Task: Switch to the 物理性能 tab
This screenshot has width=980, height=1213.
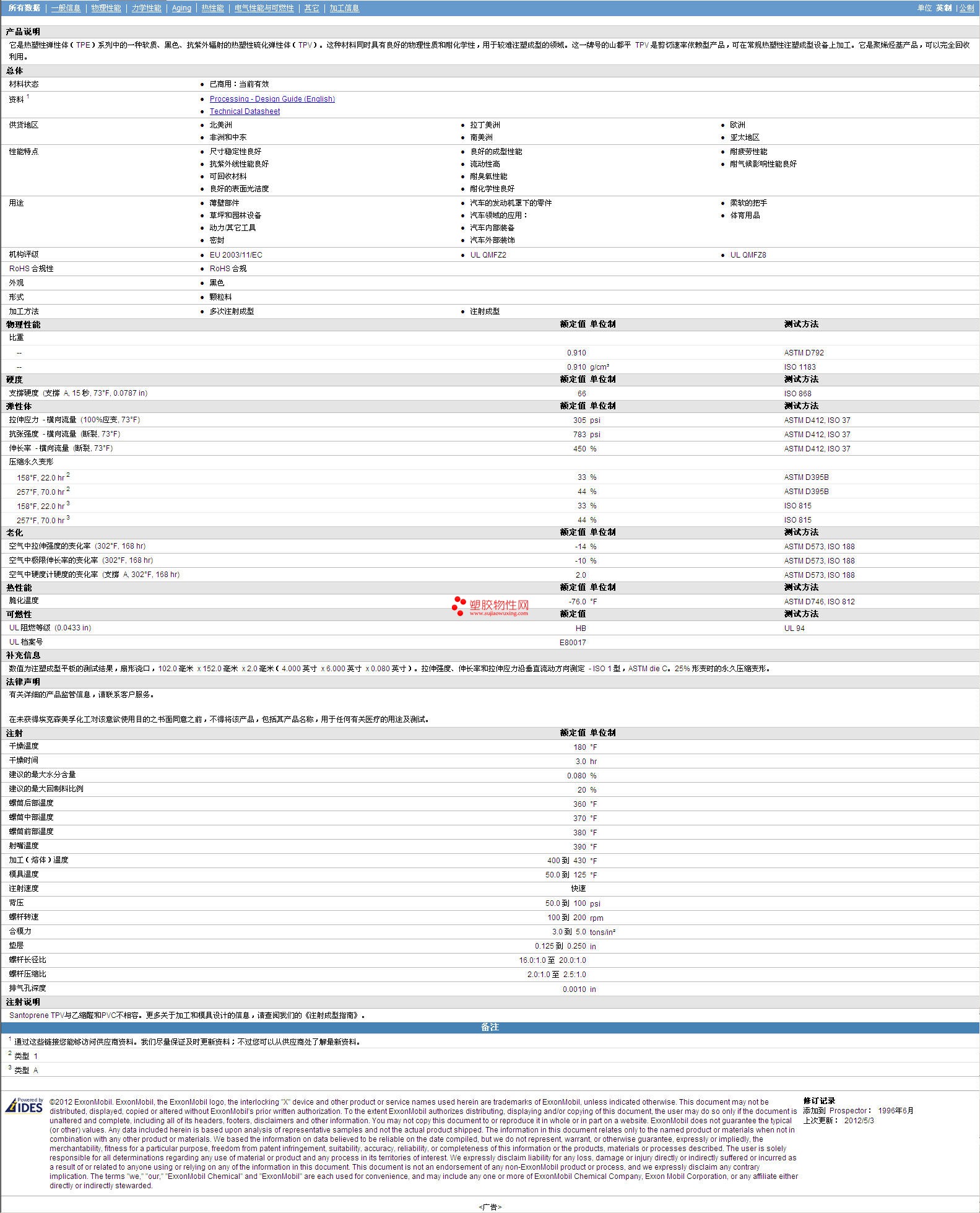Action: [x=106, y=8]
